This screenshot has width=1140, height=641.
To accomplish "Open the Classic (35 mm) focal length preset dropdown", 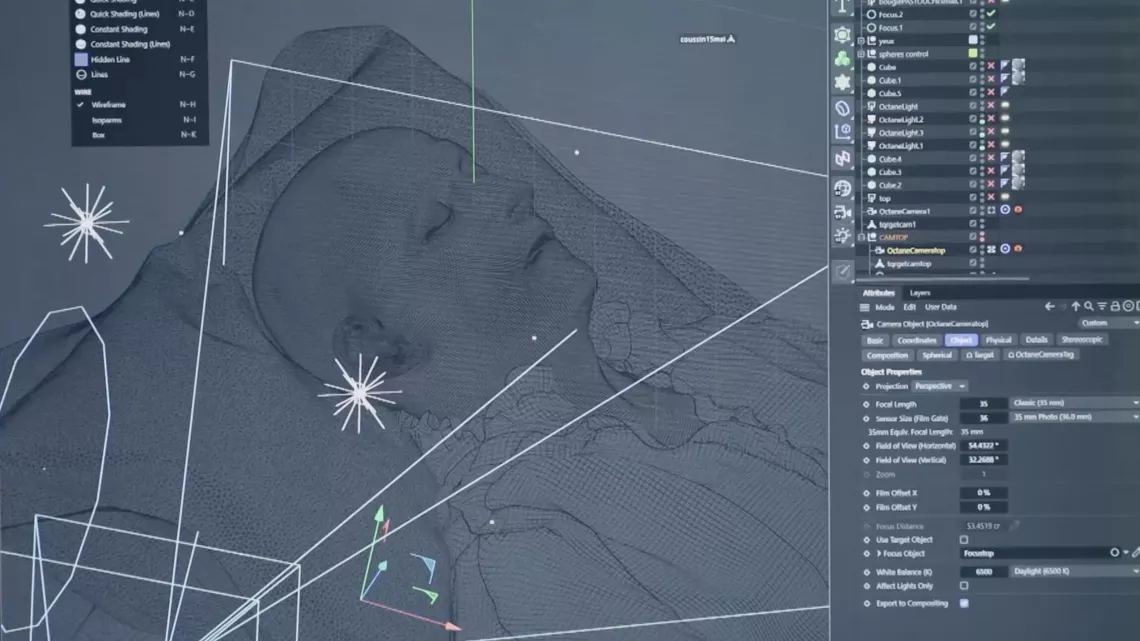I will 1075,403.
